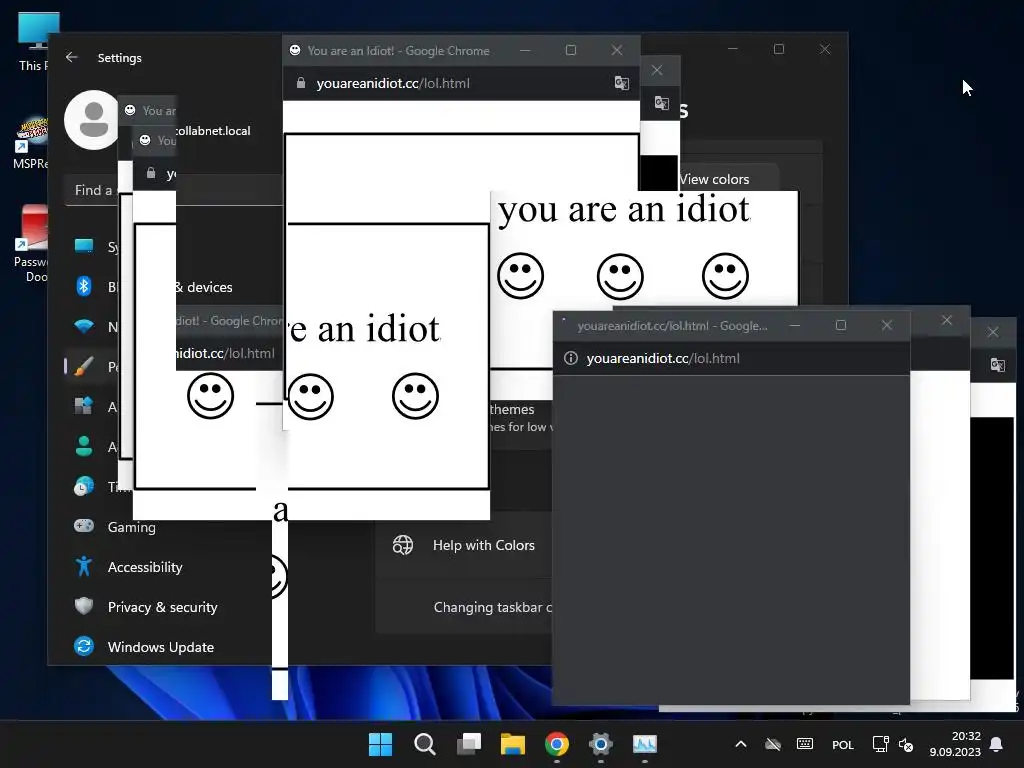Click translate icon in far right Chrome window
Image resolution: width=1024 pixels, height=768 pixels.
click(x=997, y=364)
